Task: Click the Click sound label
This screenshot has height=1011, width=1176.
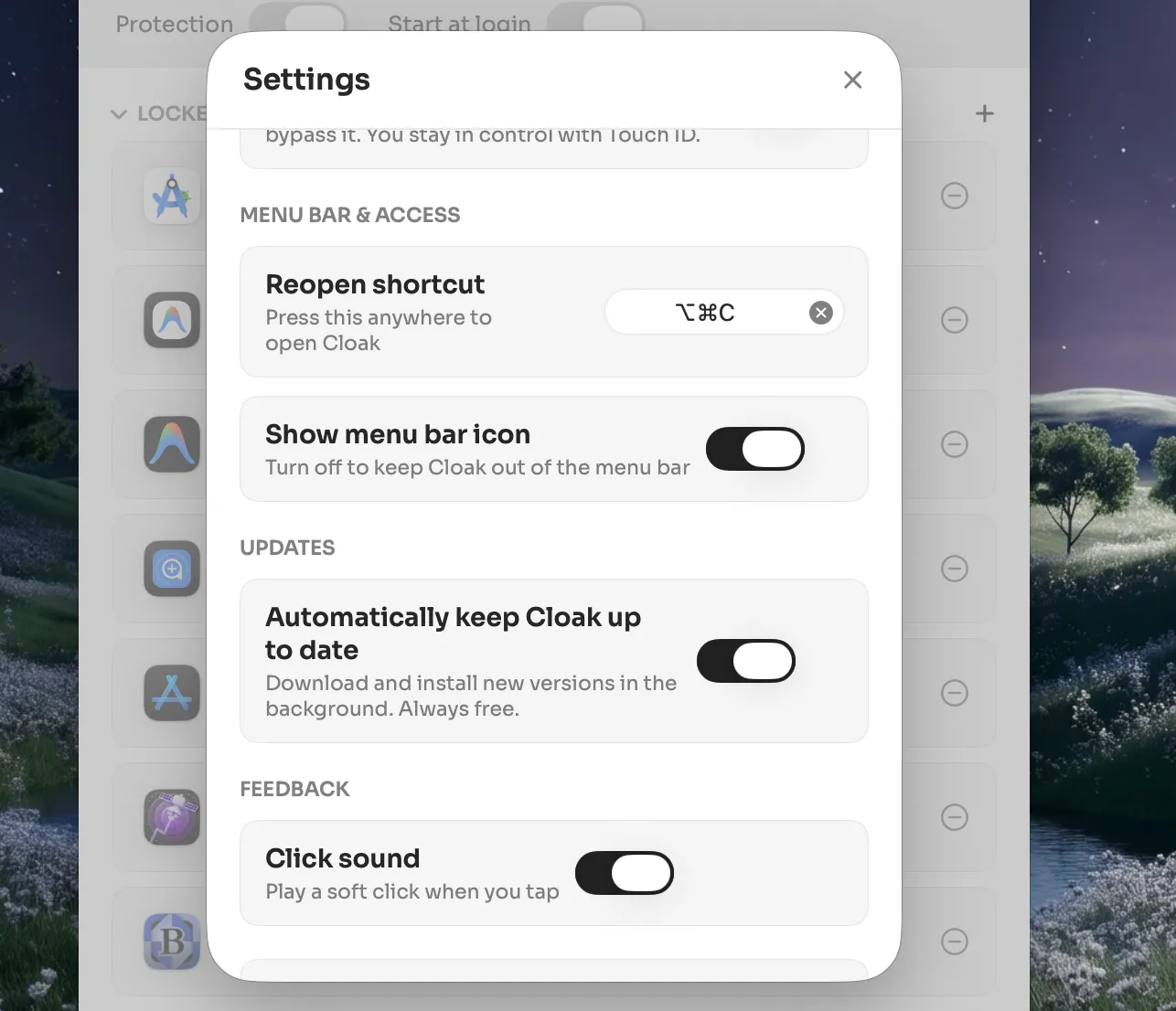Action: [x=343, y=858]
